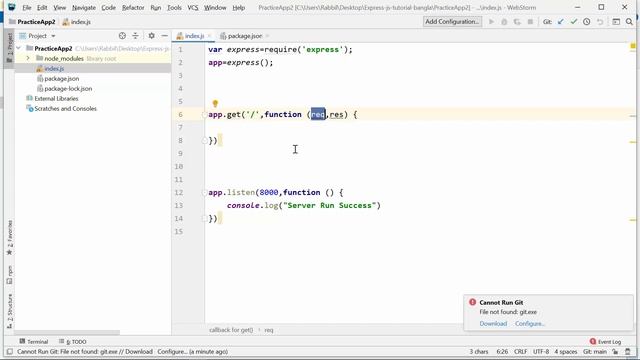Open the TODO tool window
The image size is (640, 360).
click(x=73, y=342)
